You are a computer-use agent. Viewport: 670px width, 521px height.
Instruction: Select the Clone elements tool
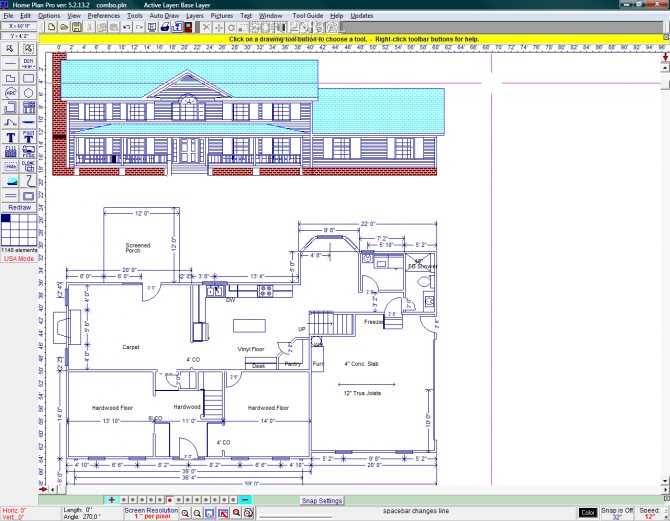[x=28, y=166]
